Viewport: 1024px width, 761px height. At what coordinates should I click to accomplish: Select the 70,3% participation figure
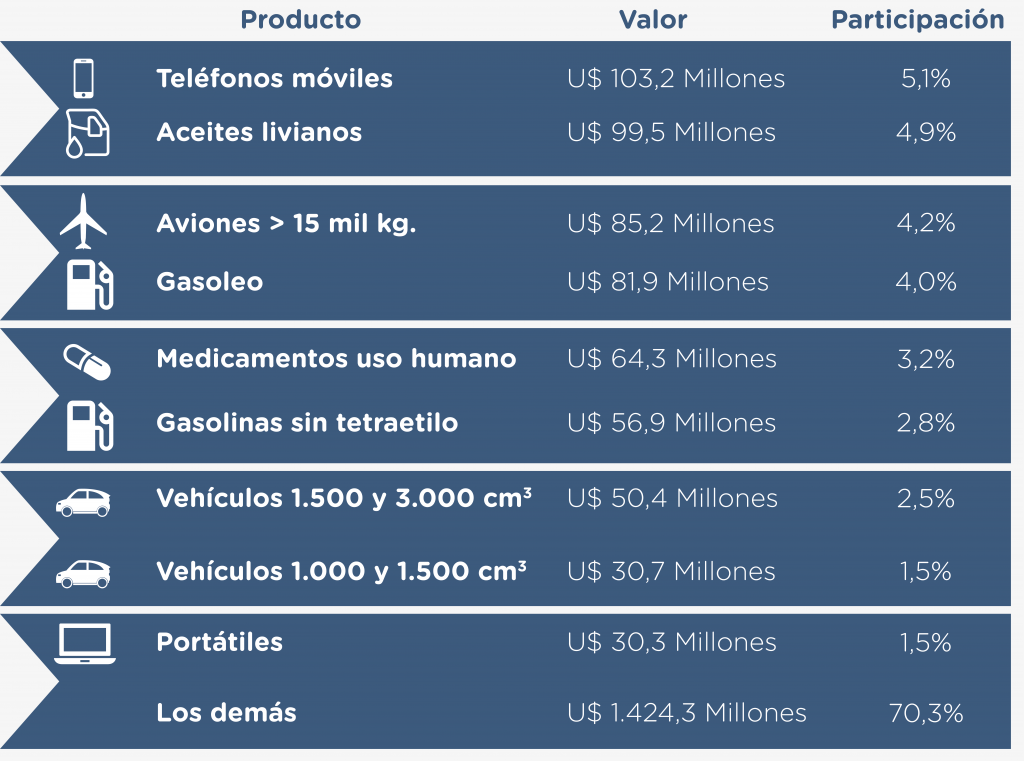pos(925,713)
